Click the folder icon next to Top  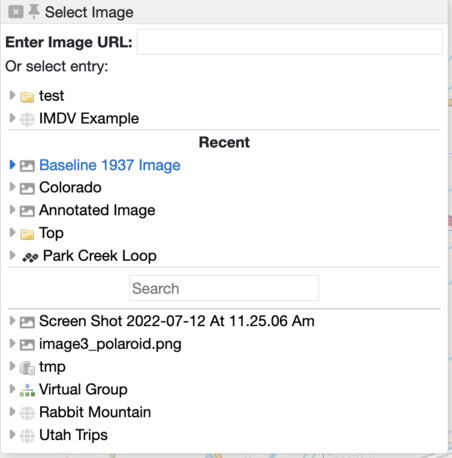click(x=27, y=234)
